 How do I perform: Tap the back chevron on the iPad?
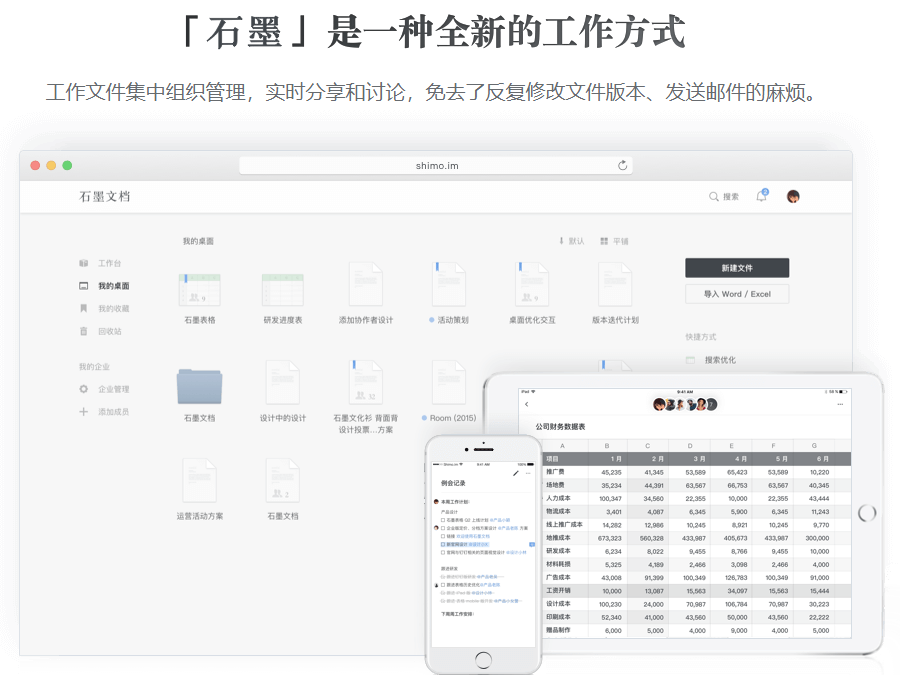tap(526, 405)
